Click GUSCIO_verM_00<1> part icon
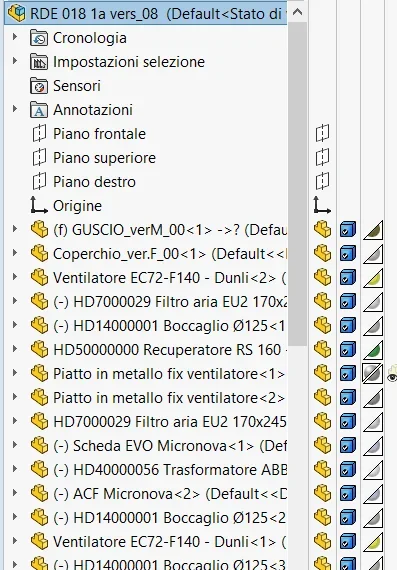 39,229
